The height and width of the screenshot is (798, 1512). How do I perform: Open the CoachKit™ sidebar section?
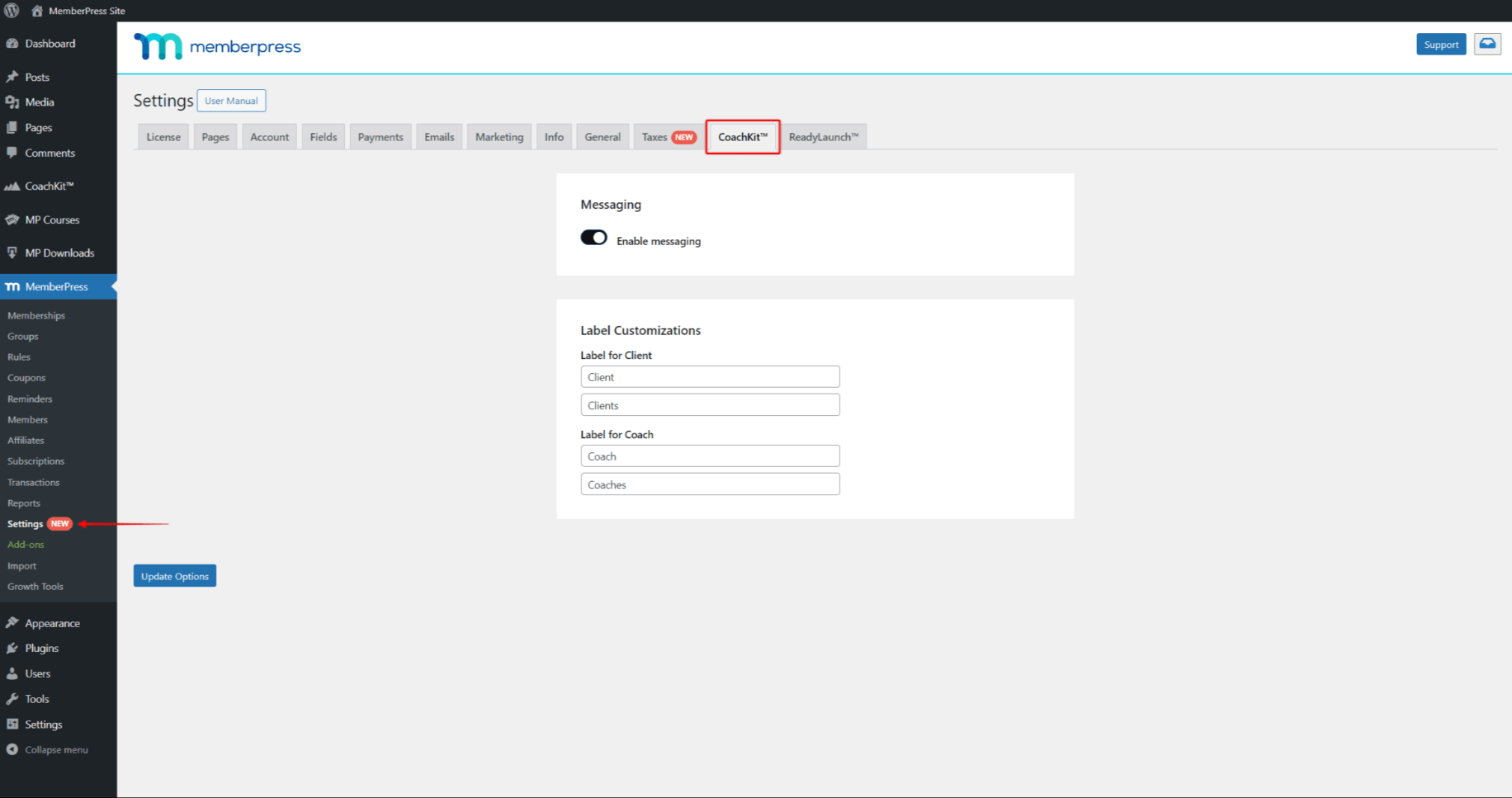(46, 186)
